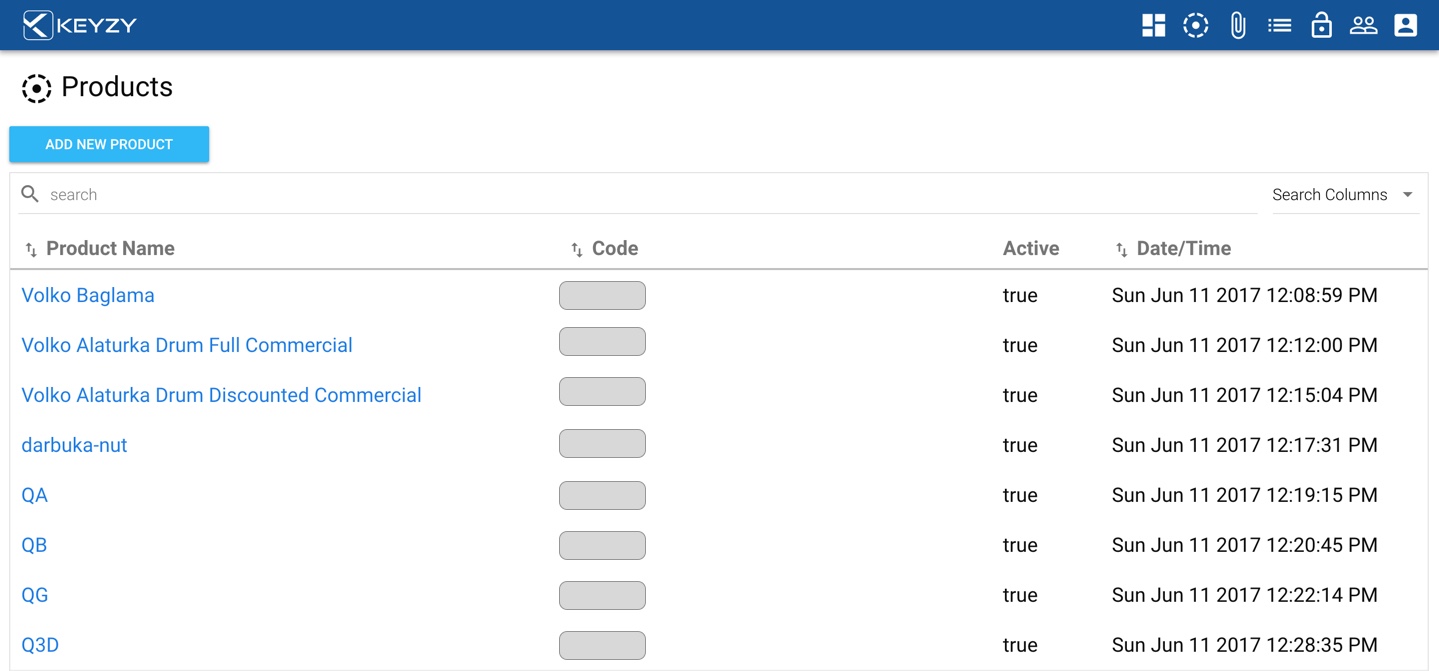Open the users group icon

(x=1364, y=25)
